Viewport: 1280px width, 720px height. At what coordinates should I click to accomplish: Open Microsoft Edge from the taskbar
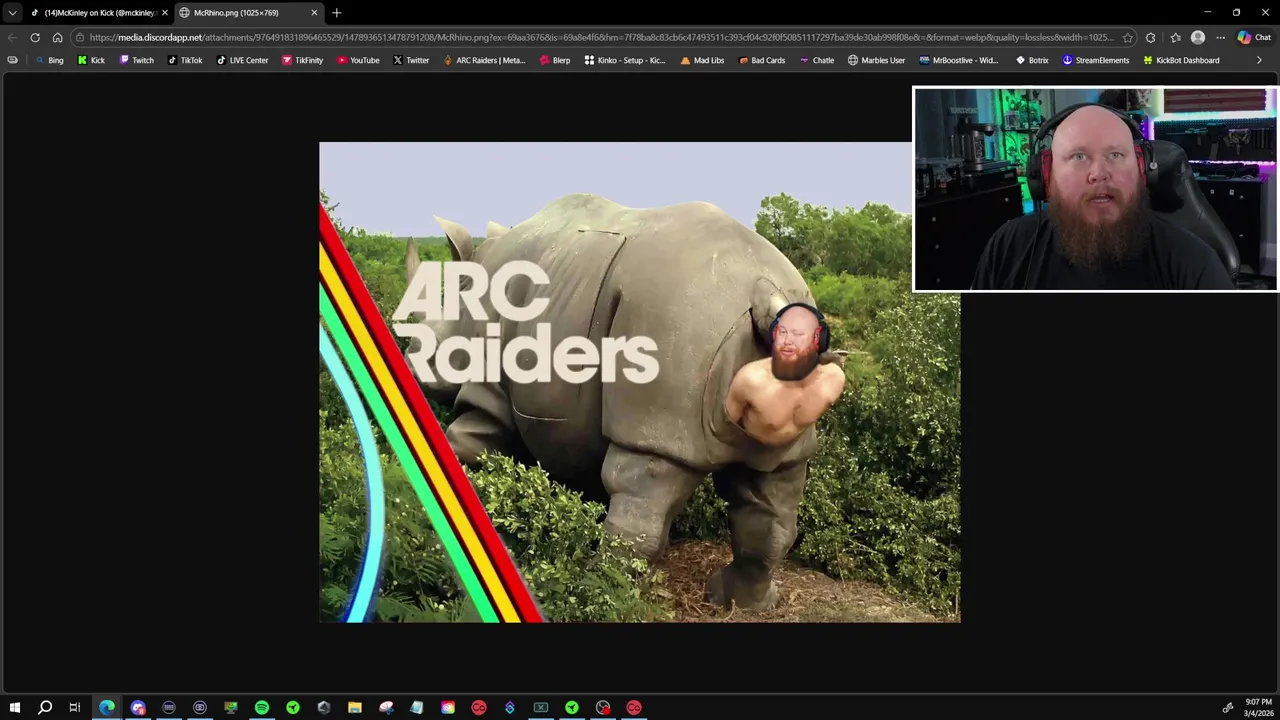pos(107,707)
